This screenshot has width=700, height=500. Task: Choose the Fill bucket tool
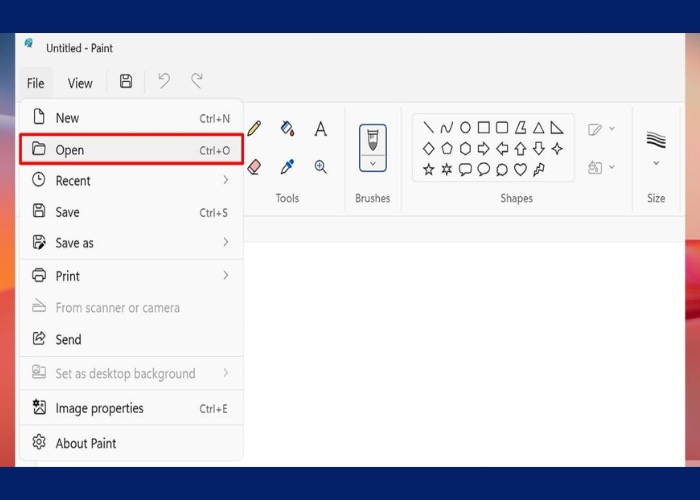click(288, 128)
